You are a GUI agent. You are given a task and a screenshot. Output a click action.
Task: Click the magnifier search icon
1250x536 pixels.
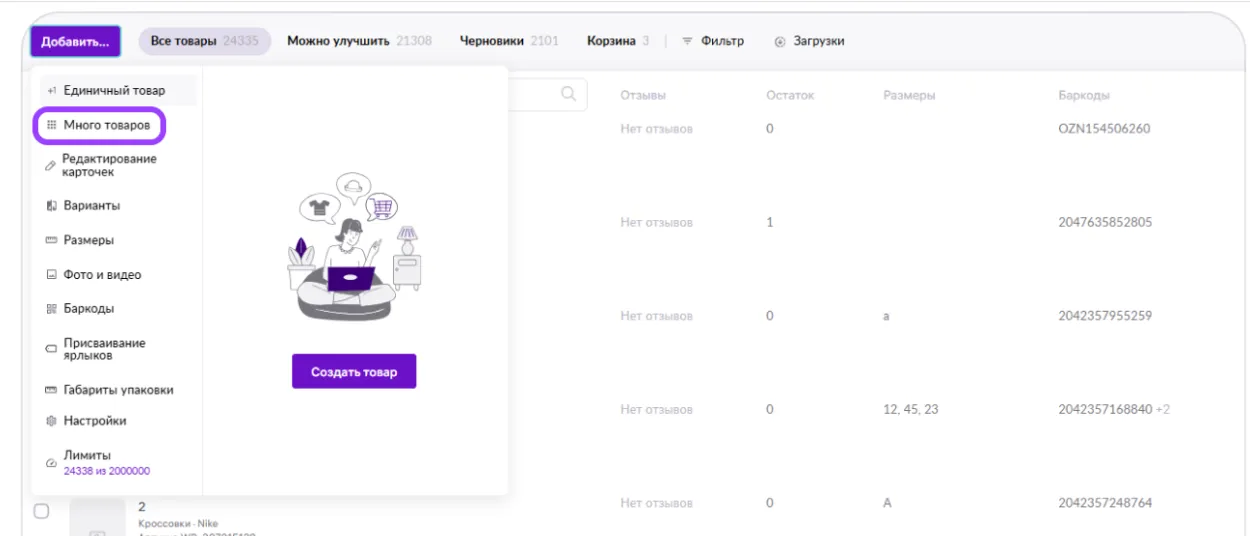[568, 94]
